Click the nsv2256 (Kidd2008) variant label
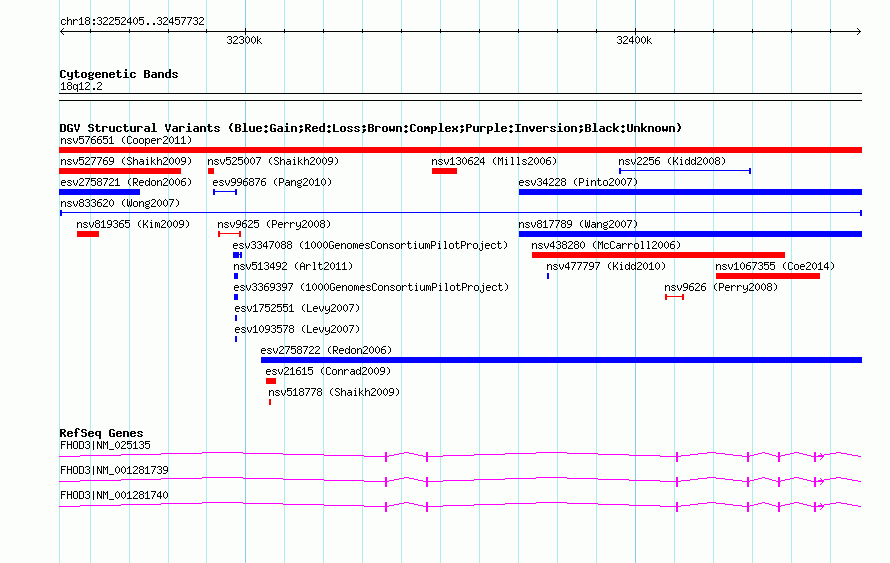Screen dimensions: 890x563 click(x=672, y=161)
